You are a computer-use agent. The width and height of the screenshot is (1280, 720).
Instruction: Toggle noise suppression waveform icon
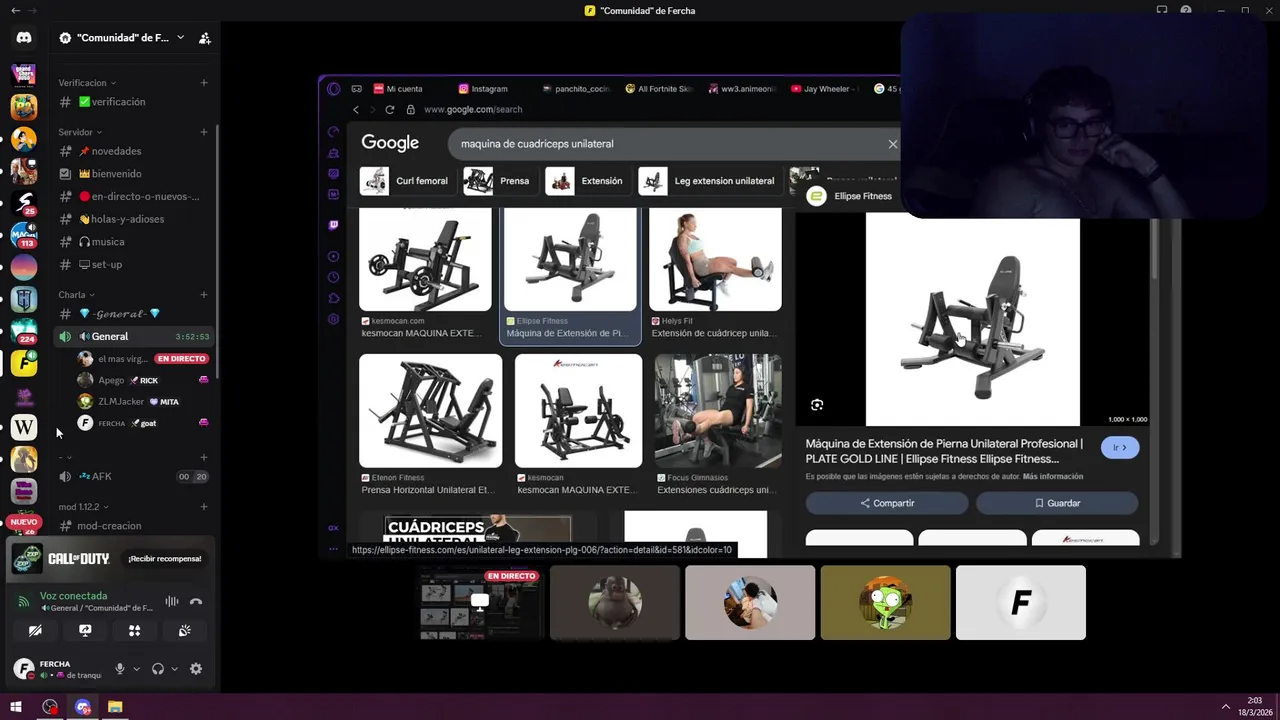[x=172, y=601]
